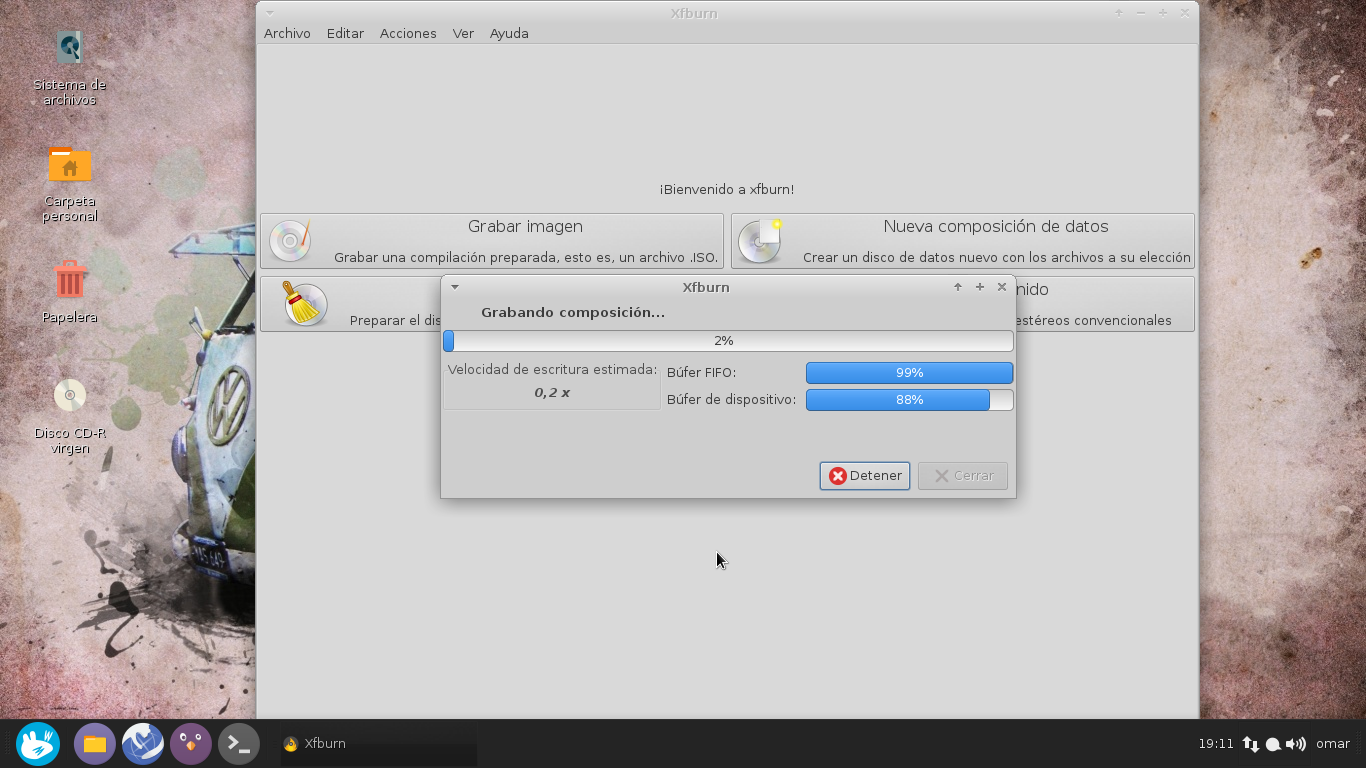This screenshot has height=768, width=1366.
Task: Click the Velocidad de escritura estimada label
Action: pyautogui.click(x=552, y=370)
